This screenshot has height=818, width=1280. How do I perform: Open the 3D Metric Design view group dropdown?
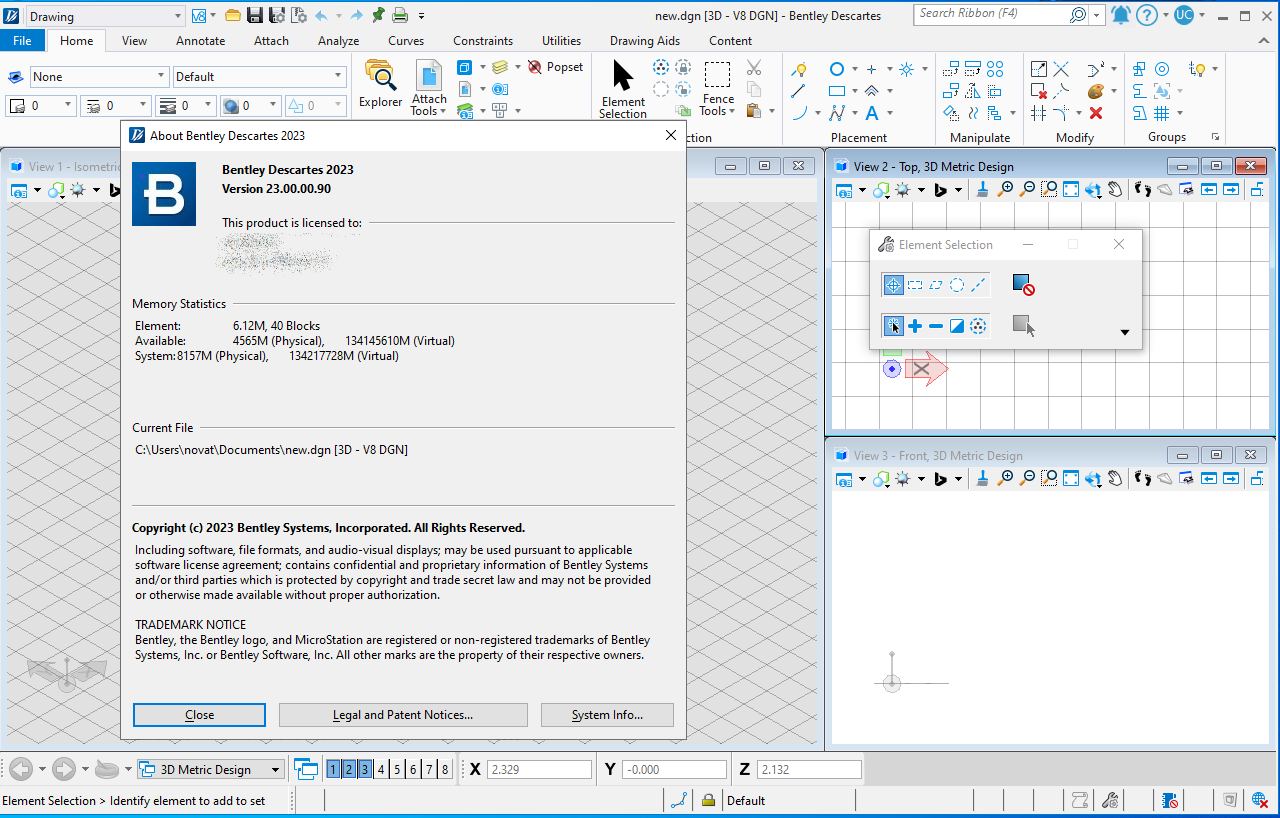point(211,769)
